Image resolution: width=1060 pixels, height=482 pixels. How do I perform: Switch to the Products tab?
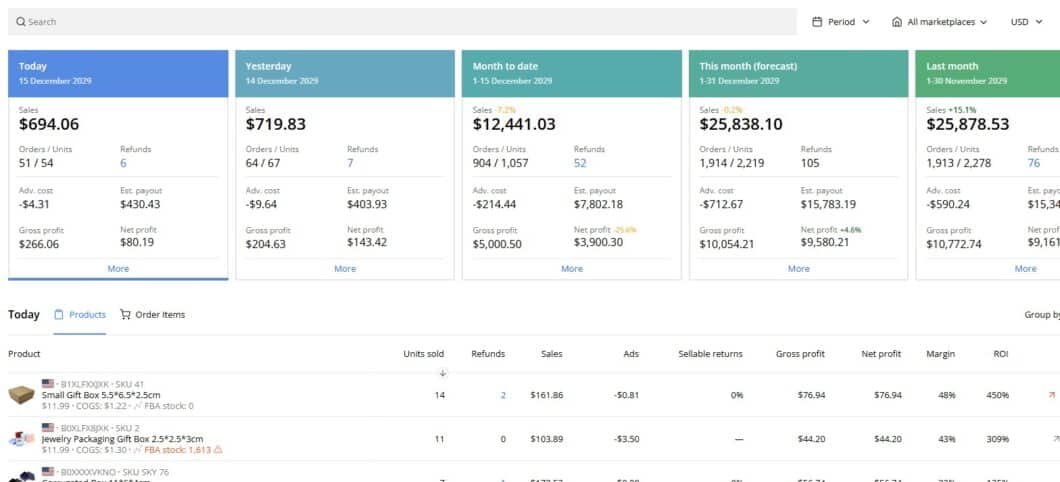80,315
